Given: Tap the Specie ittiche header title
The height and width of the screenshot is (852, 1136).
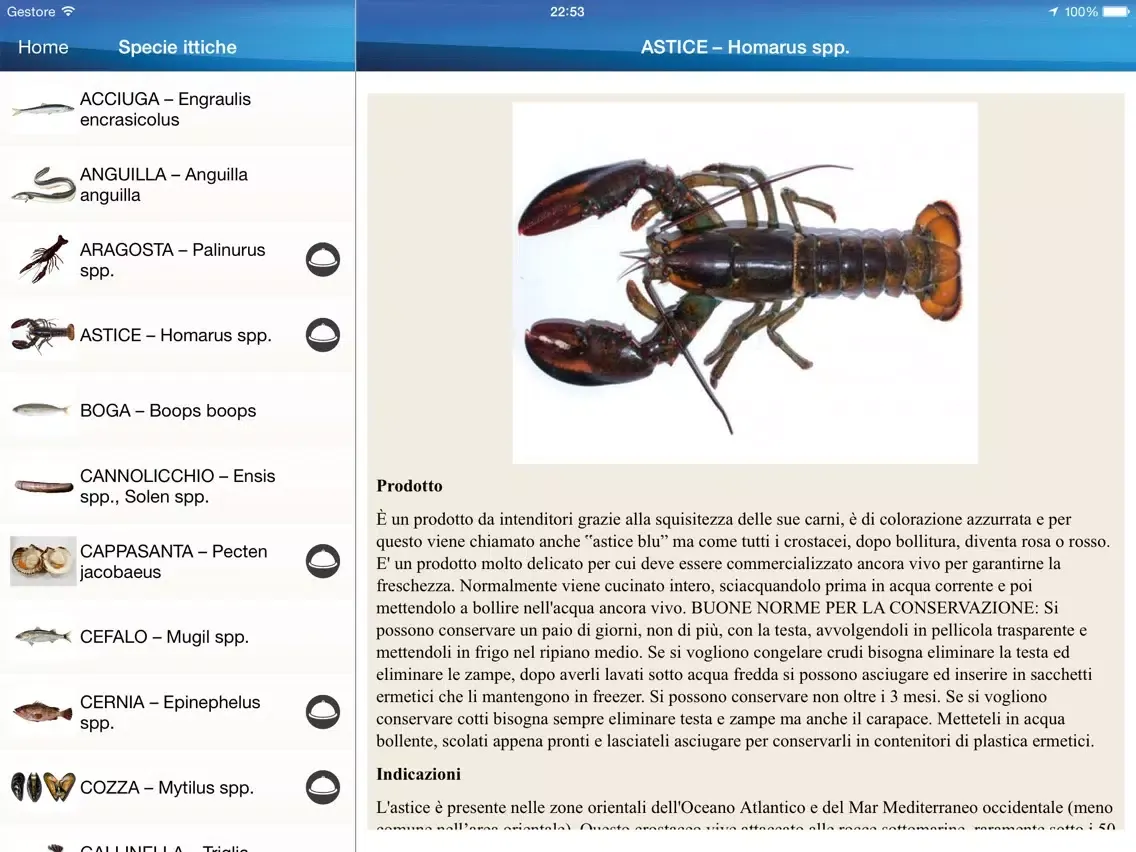Looking at the screenshot, I should point(178,47).
